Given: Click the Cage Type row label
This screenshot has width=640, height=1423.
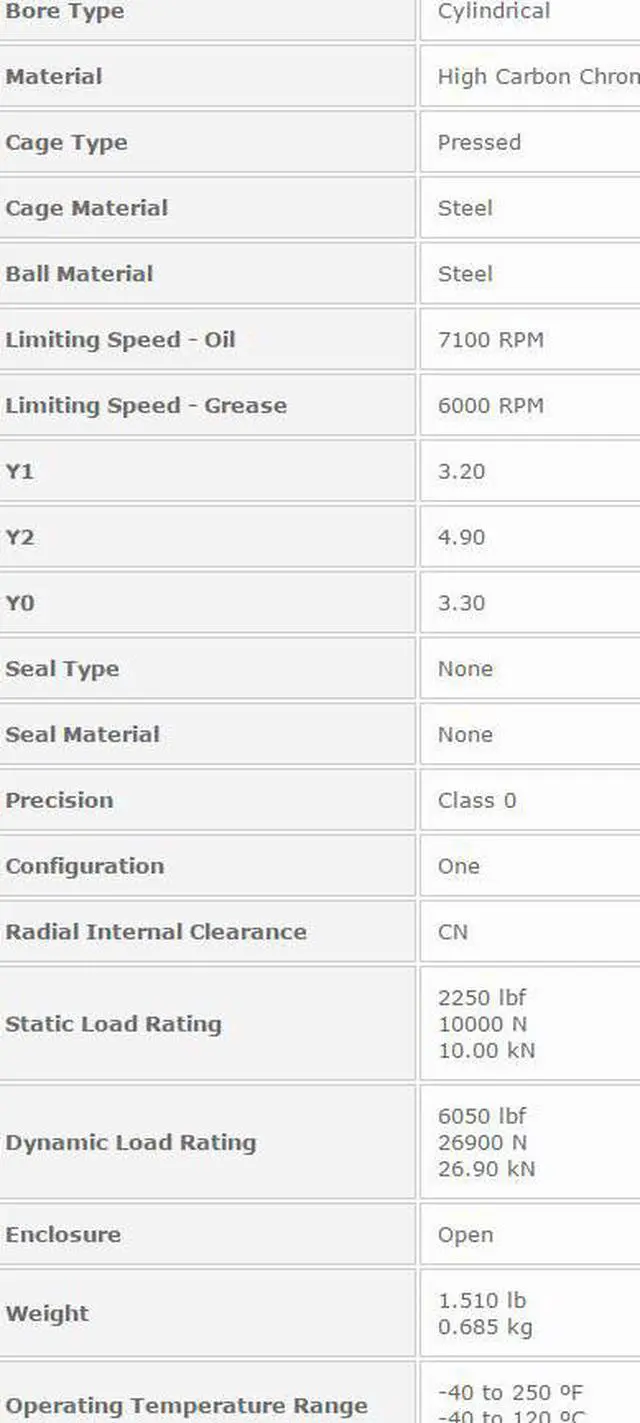Looking at the screenshot, I should click(66, 142).
